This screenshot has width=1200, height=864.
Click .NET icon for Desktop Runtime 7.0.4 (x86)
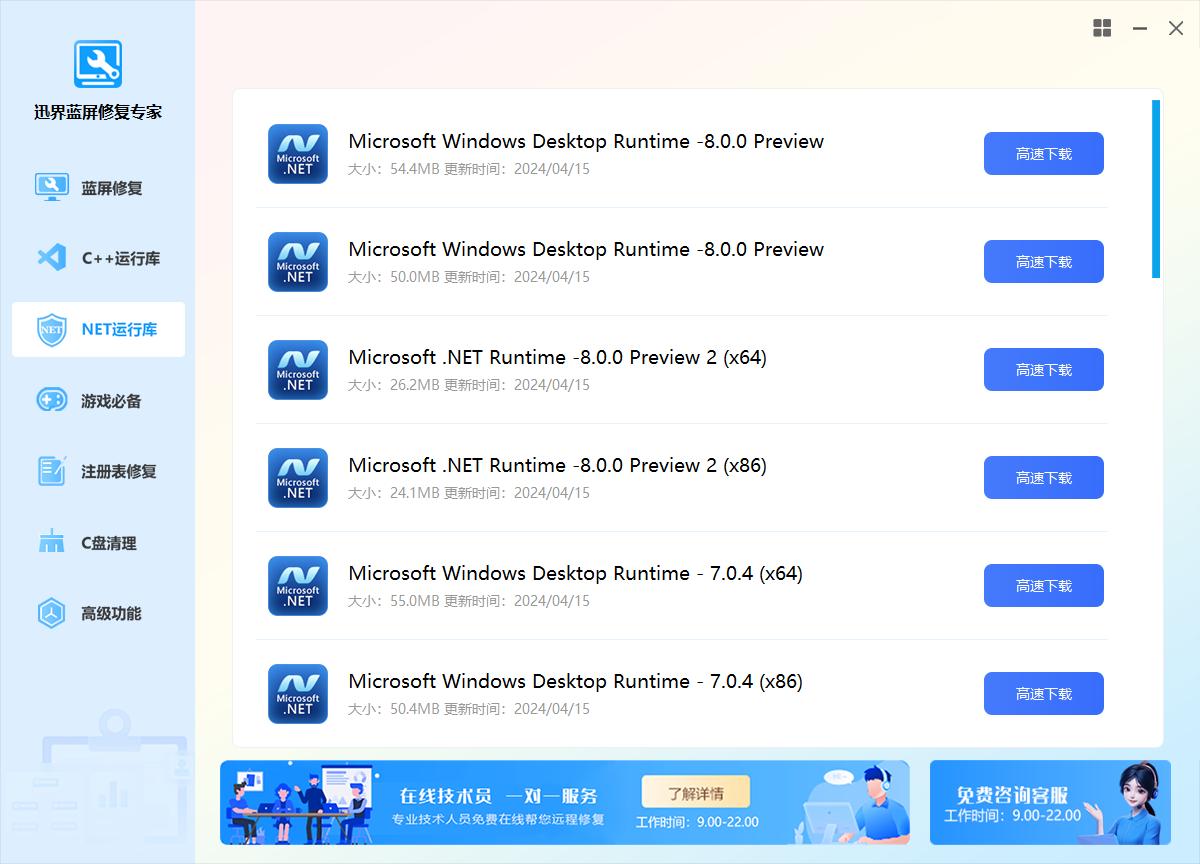point(298,694)
